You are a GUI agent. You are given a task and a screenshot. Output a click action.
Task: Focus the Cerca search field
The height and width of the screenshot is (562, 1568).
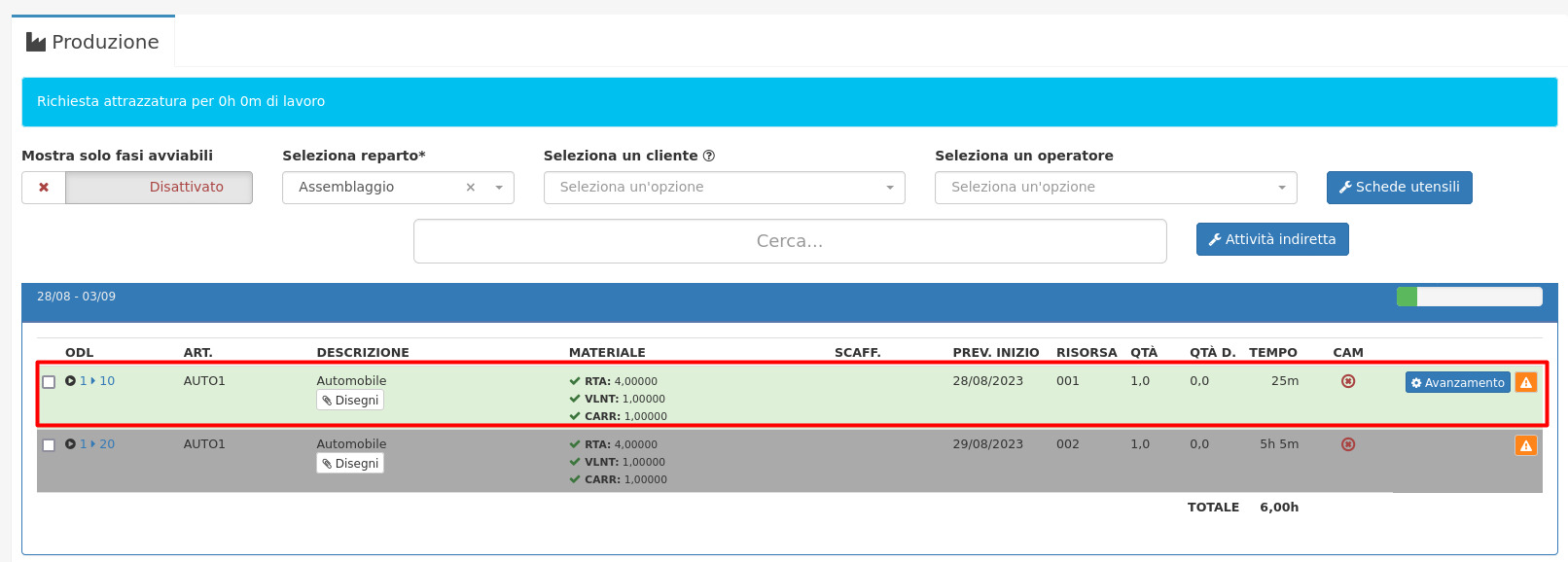(790, 241)
